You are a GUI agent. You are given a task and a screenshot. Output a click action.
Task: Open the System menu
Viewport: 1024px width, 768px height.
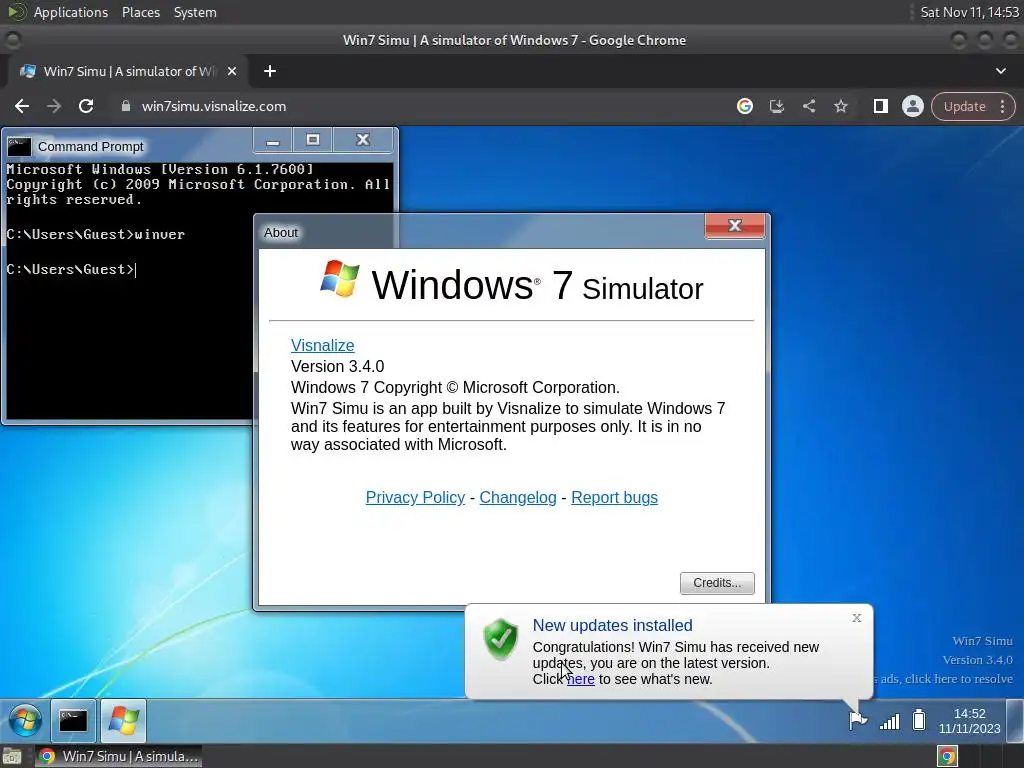(x=195, y=12)
